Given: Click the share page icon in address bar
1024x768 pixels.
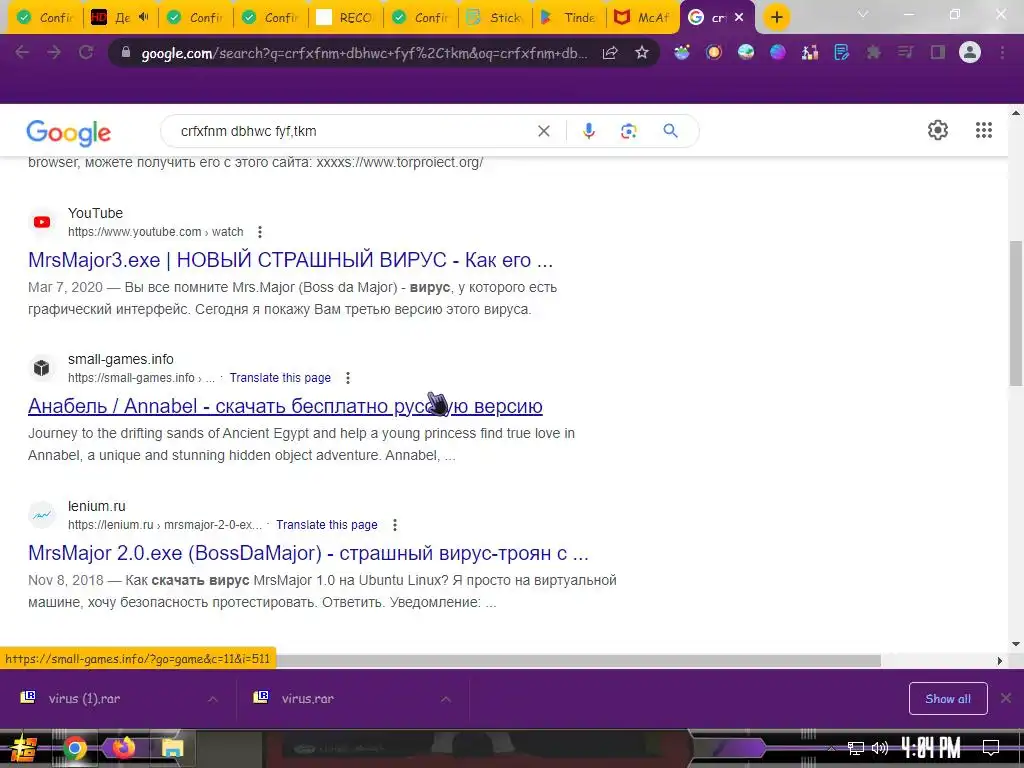Looking at the screenshot, I should click(610, 53).
